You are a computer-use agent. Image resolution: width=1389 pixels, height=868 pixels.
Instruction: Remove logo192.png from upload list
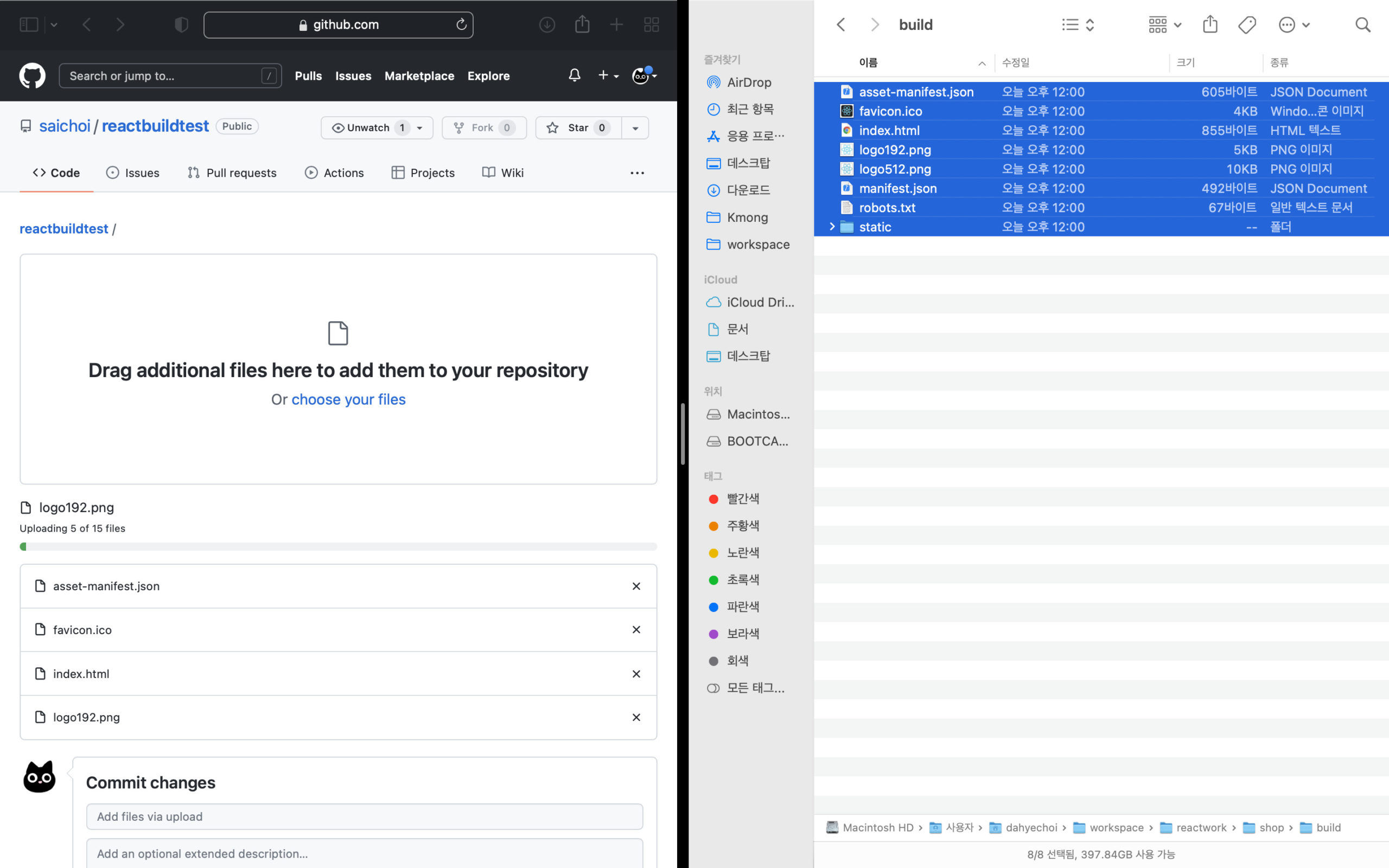tap(636, 718)
